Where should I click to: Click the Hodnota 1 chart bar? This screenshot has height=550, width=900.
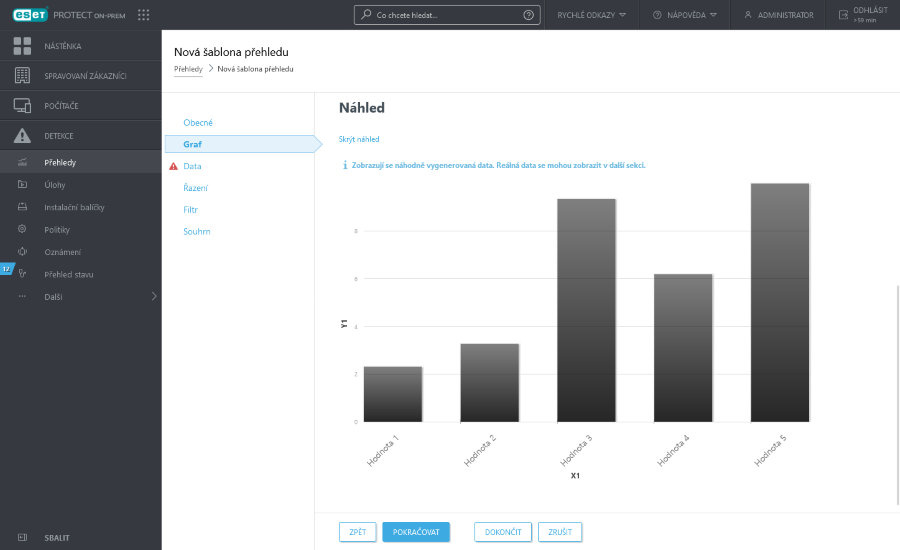pyautogui.click(x=393, y=394)
